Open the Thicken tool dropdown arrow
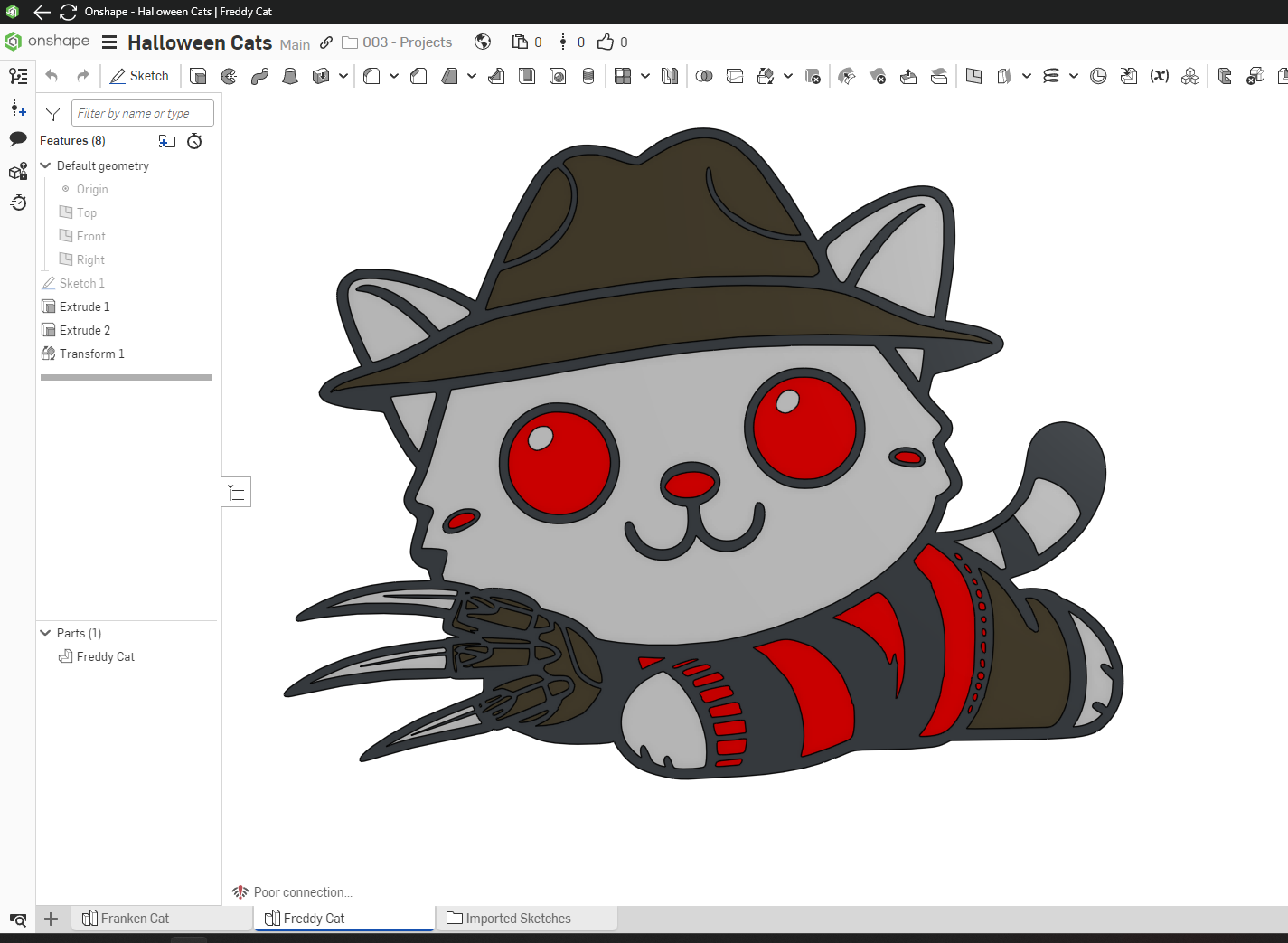The image size is (1288, 943). click(343, 76)
